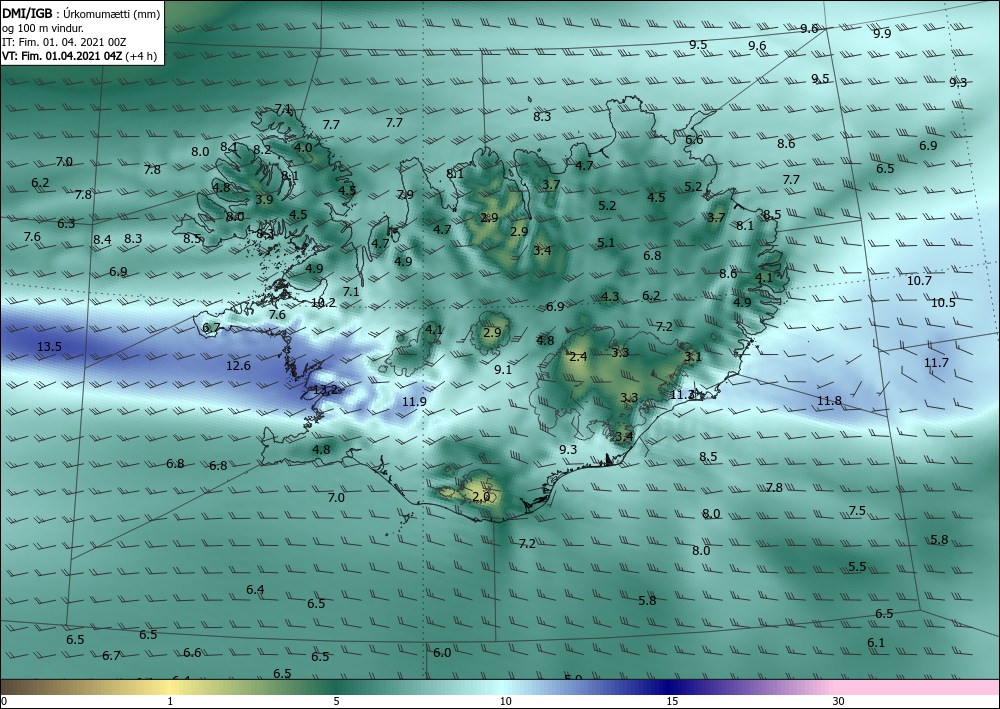Click the 5.1 value in north Iceland
This screenshot has width=1000, height=709.
click(x=606, y=242)
